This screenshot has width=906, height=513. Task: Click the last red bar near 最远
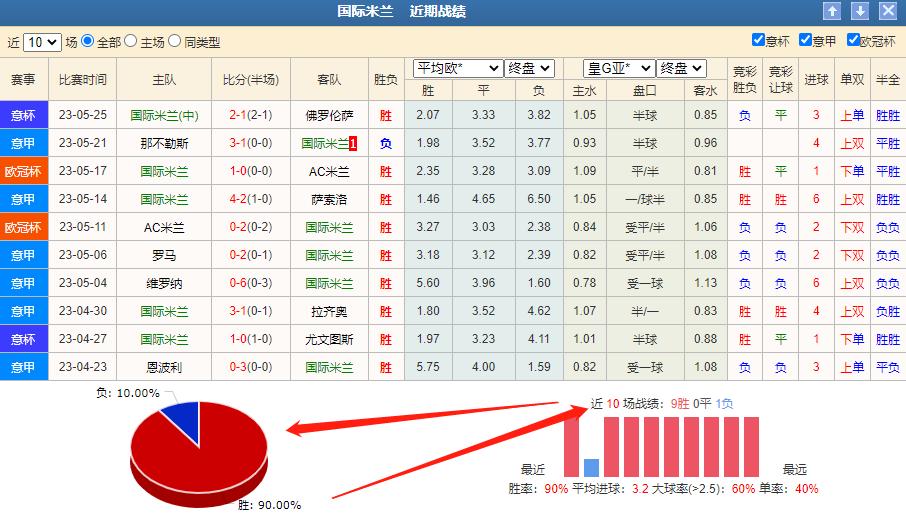(751, 447)
